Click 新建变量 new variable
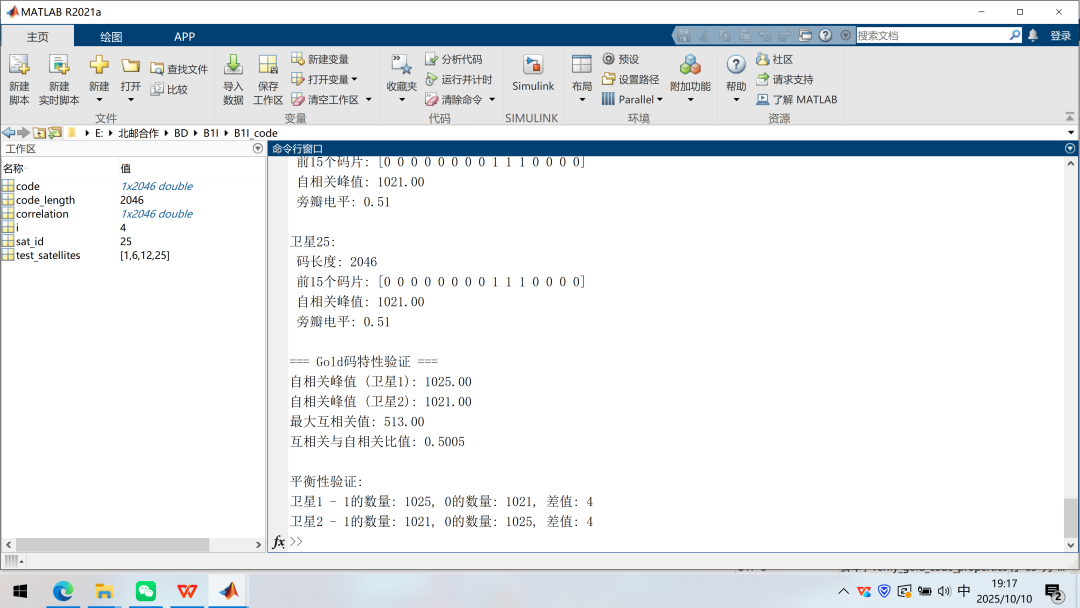 pos(320,59)
